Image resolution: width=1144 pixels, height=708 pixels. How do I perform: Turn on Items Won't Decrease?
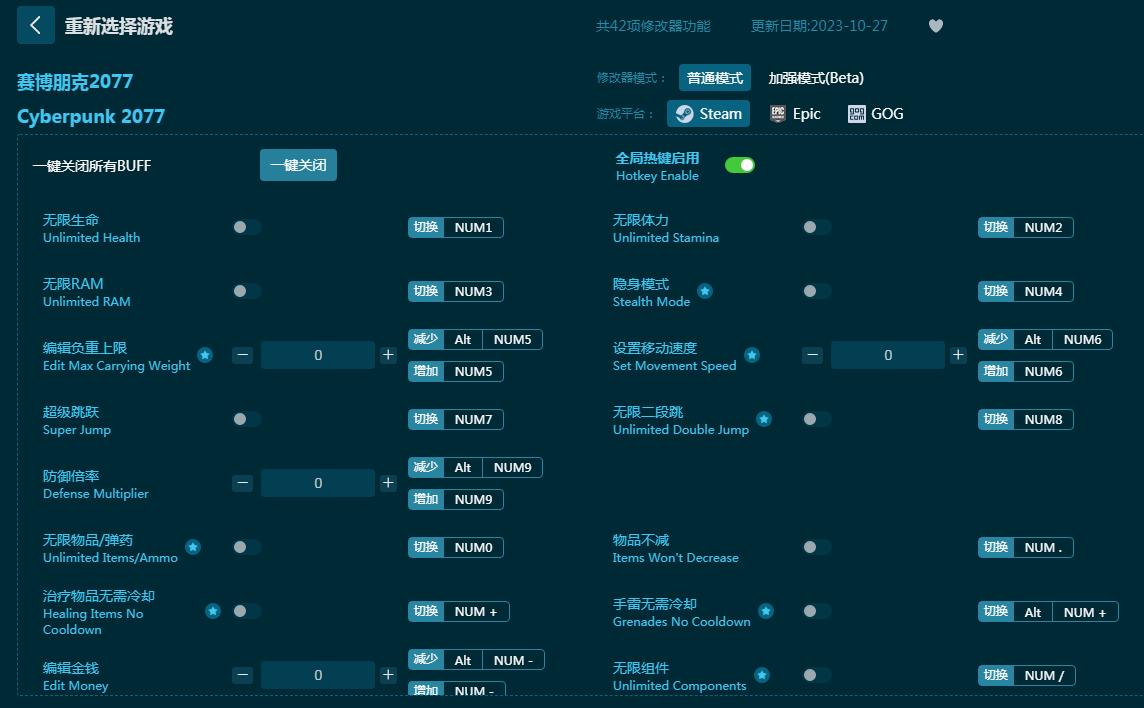pos(816,547)
